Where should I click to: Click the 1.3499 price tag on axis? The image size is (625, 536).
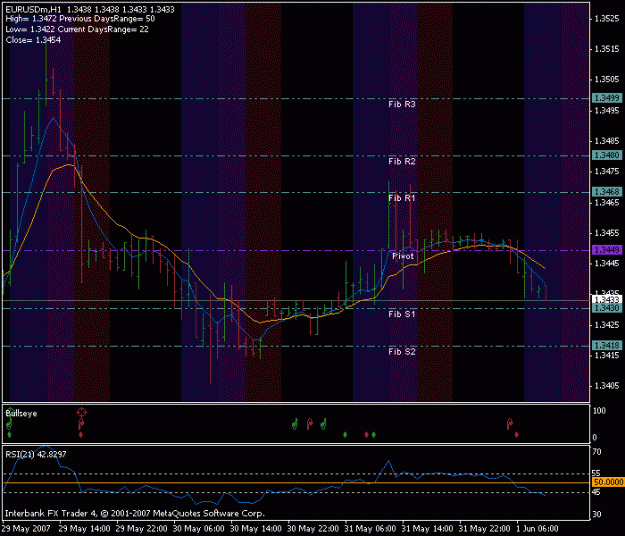click(607, 98)
